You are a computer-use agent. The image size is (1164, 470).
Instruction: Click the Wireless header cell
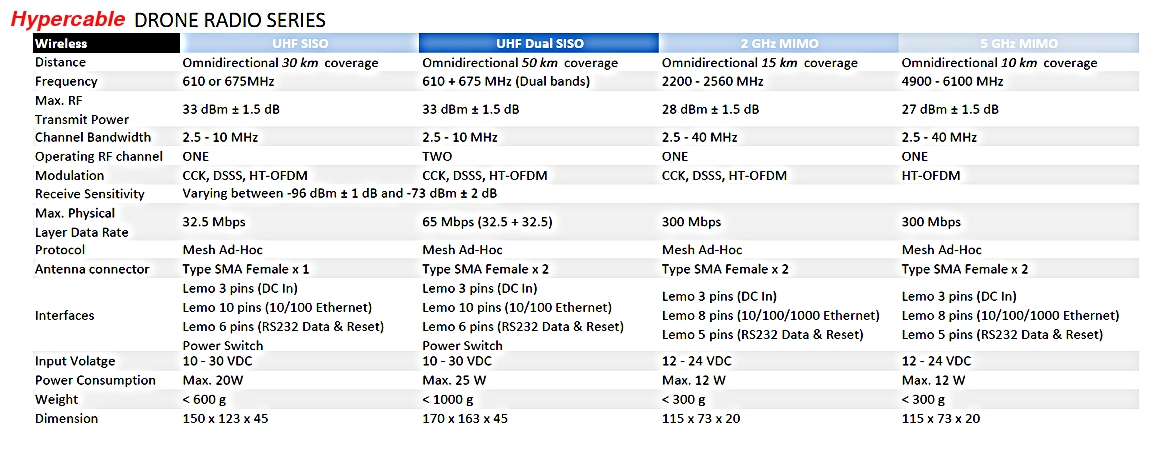[x=107, y=43]
